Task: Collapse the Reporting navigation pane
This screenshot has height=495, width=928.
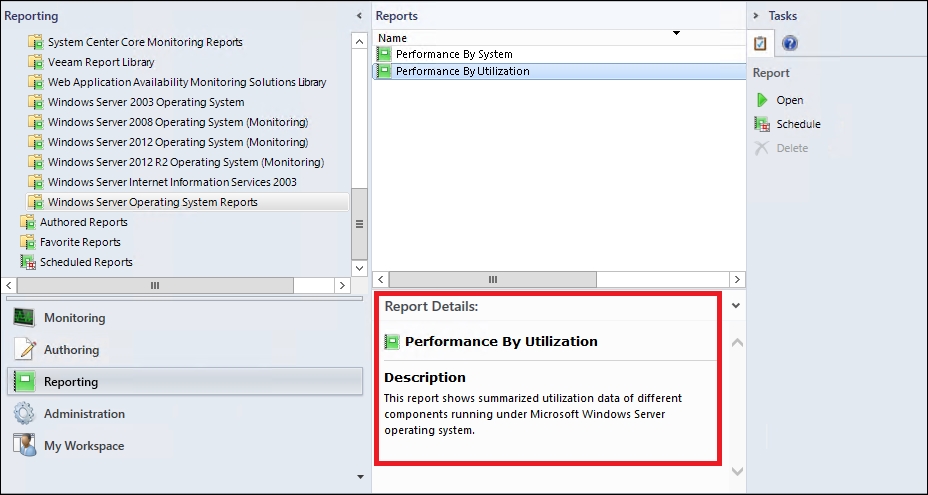Action: point(359,16)
